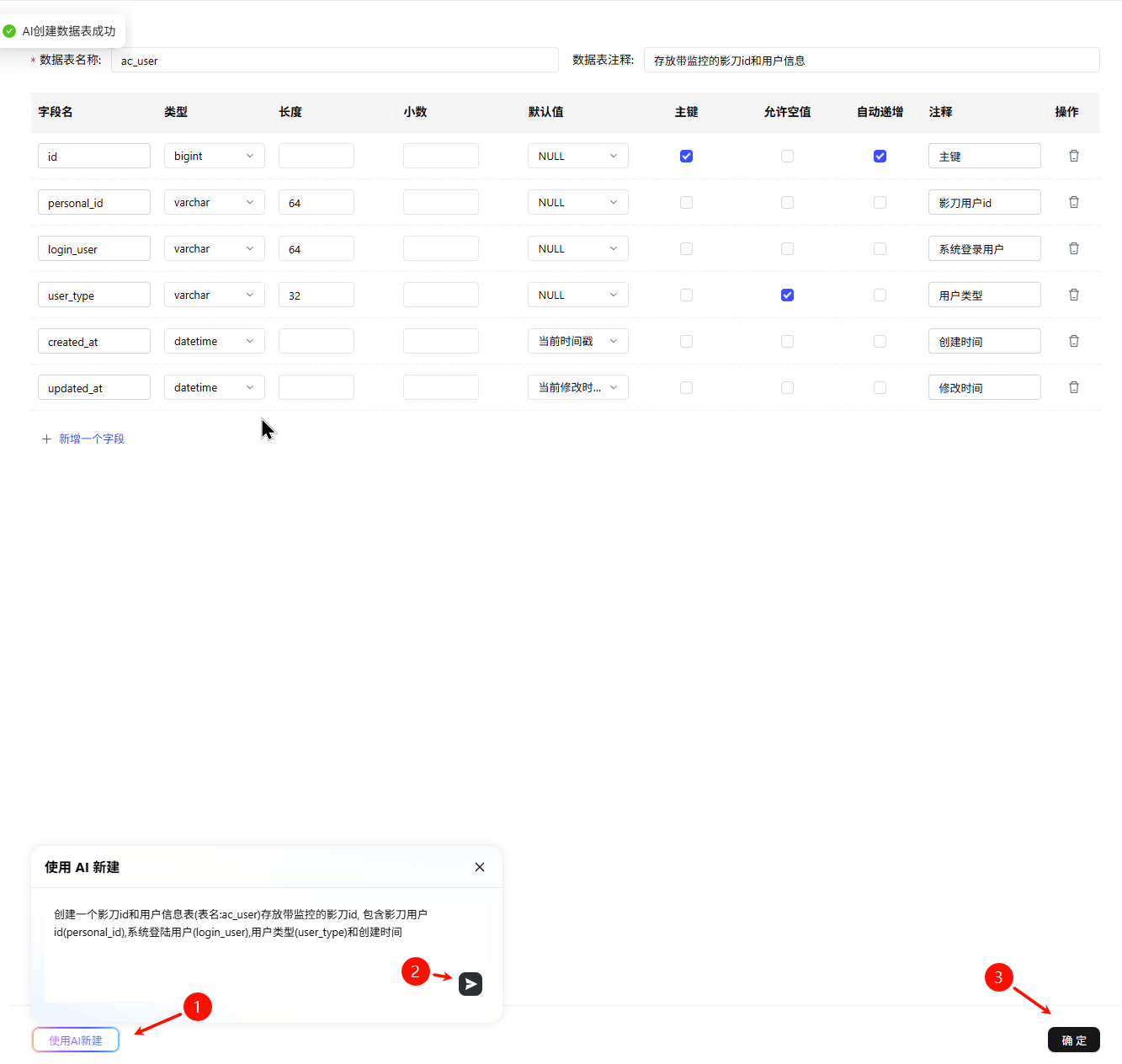This screenshot has width=1122, height=1064.
Task: Edit the comment 创建时间
Action: coord(985,341)
